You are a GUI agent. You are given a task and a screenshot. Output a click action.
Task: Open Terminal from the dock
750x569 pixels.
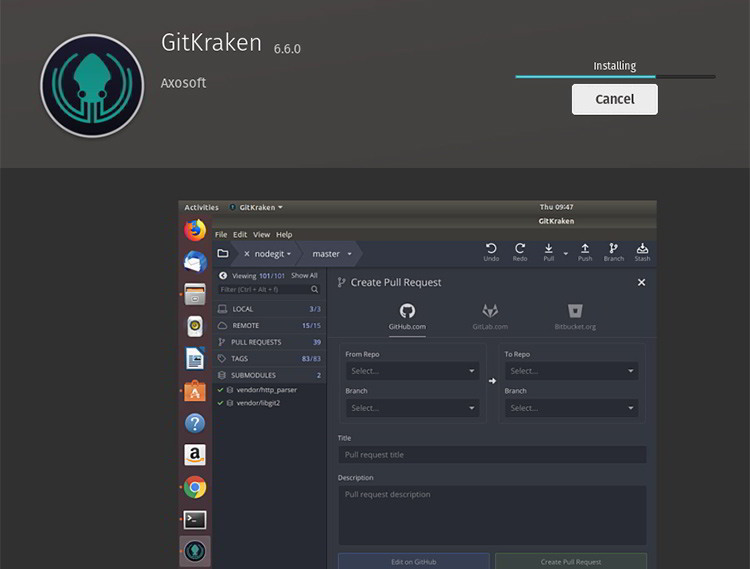pos(195,520)
